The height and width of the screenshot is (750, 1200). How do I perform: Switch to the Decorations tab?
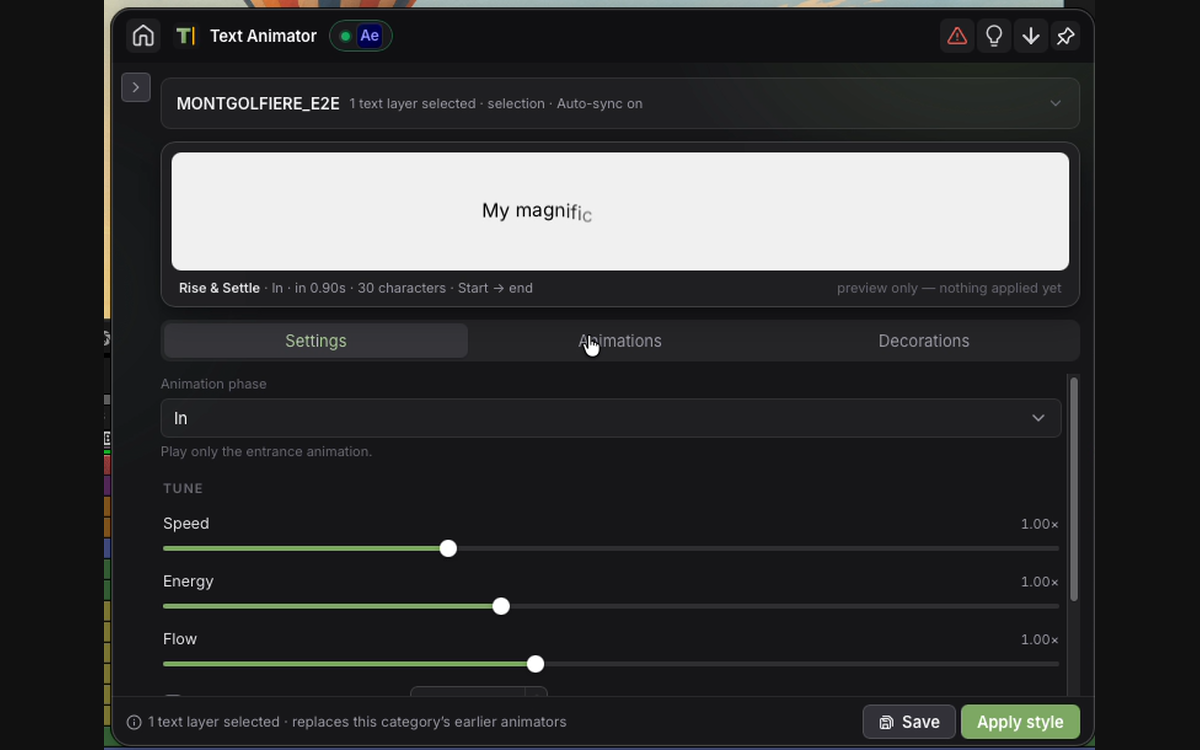point(924,341)
